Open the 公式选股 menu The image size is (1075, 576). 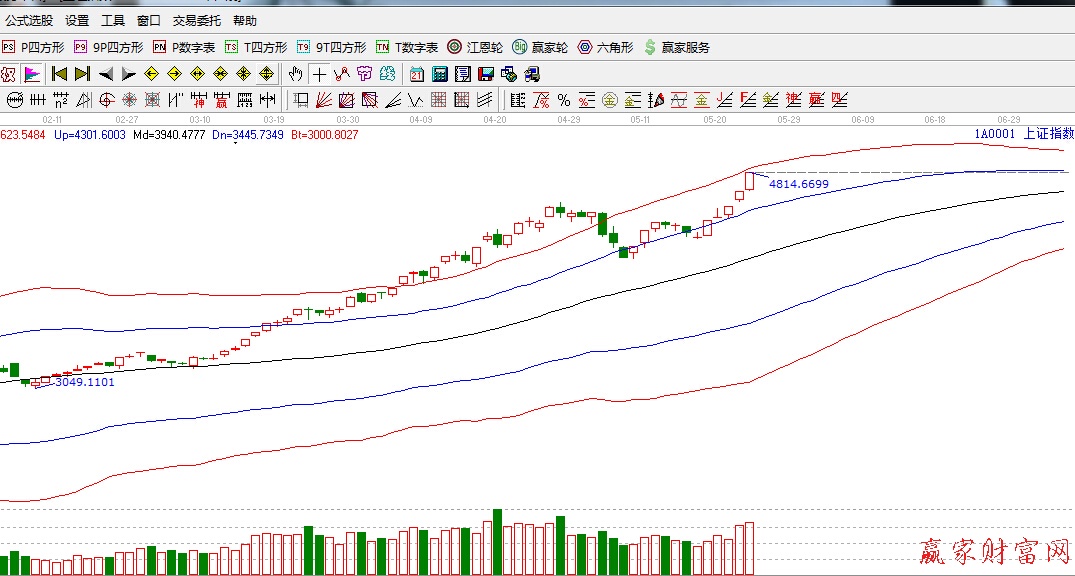(x=30, y=20)
